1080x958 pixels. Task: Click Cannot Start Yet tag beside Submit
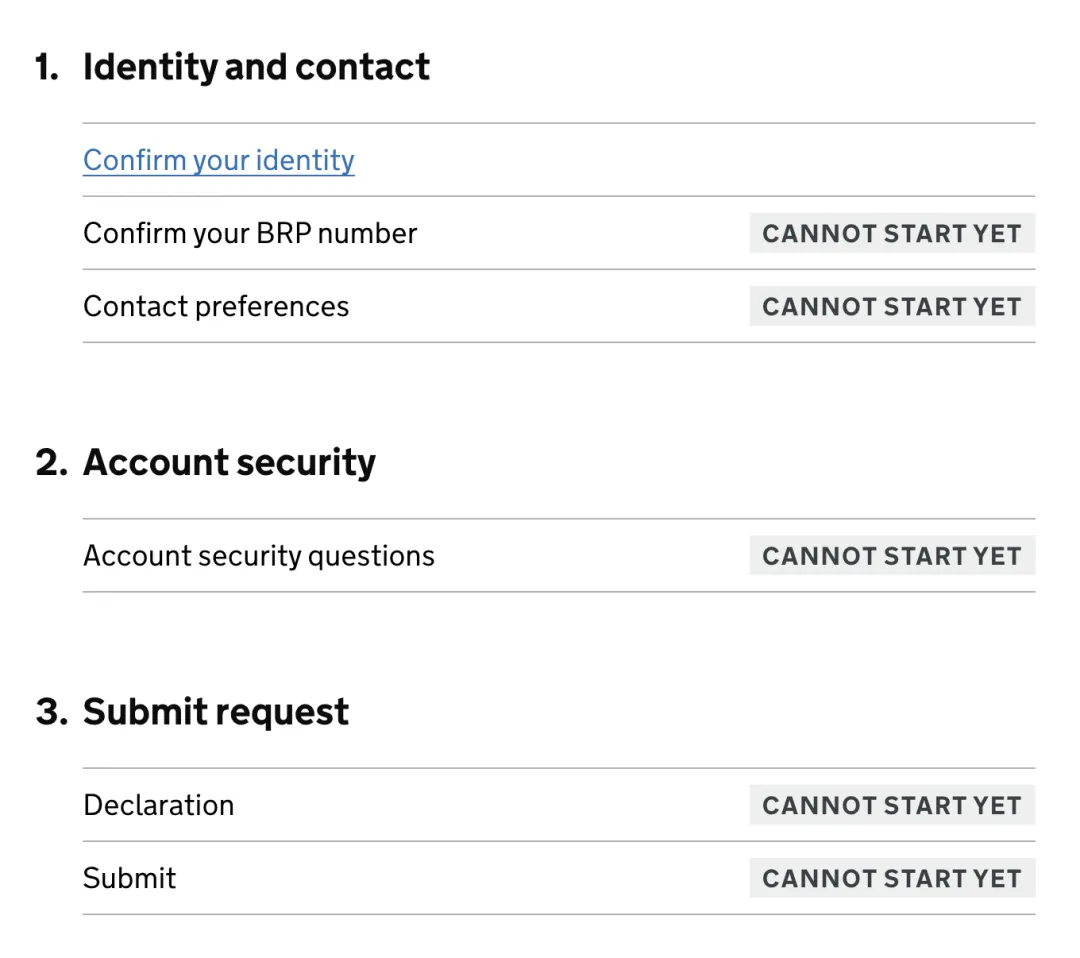coord(891,878)
